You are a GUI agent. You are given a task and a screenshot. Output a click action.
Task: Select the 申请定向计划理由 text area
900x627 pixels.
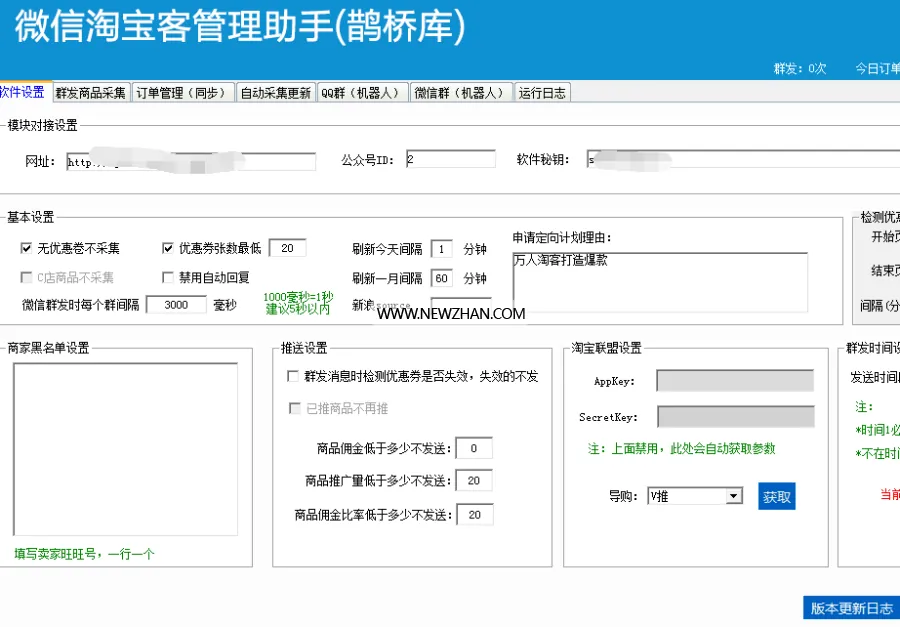(660, 282)
